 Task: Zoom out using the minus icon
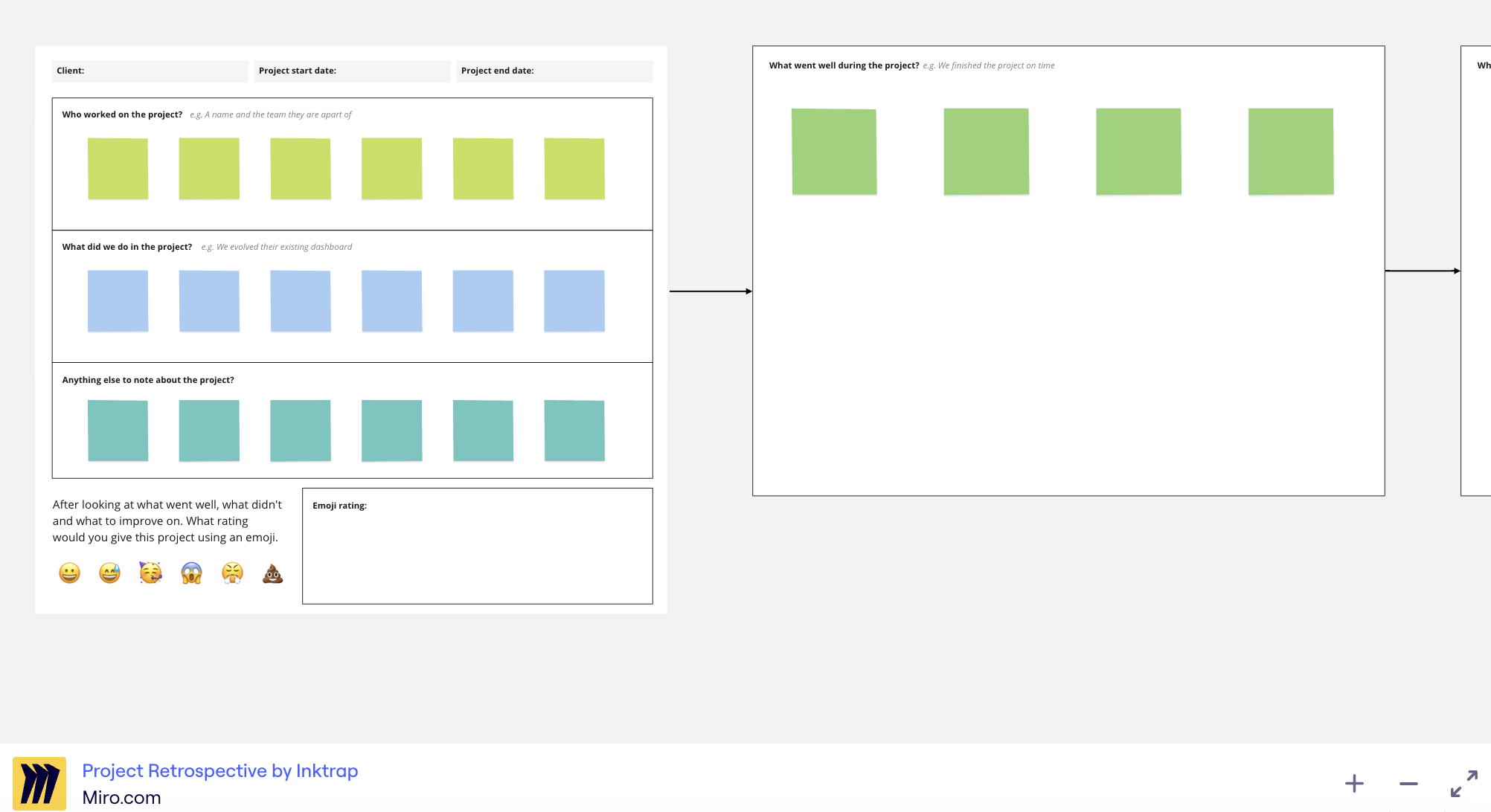[x=1408, y=783]
